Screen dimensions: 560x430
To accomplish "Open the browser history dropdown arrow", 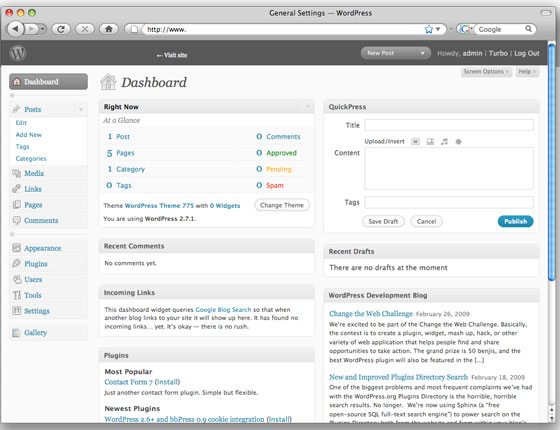I will coord(42,29).
